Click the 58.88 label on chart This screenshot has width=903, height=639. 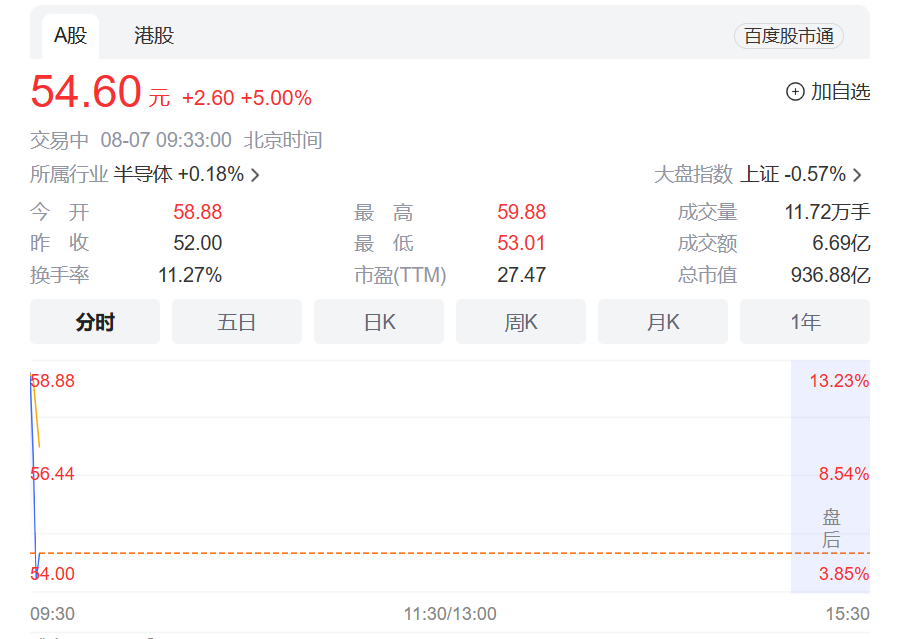point(53,381)
